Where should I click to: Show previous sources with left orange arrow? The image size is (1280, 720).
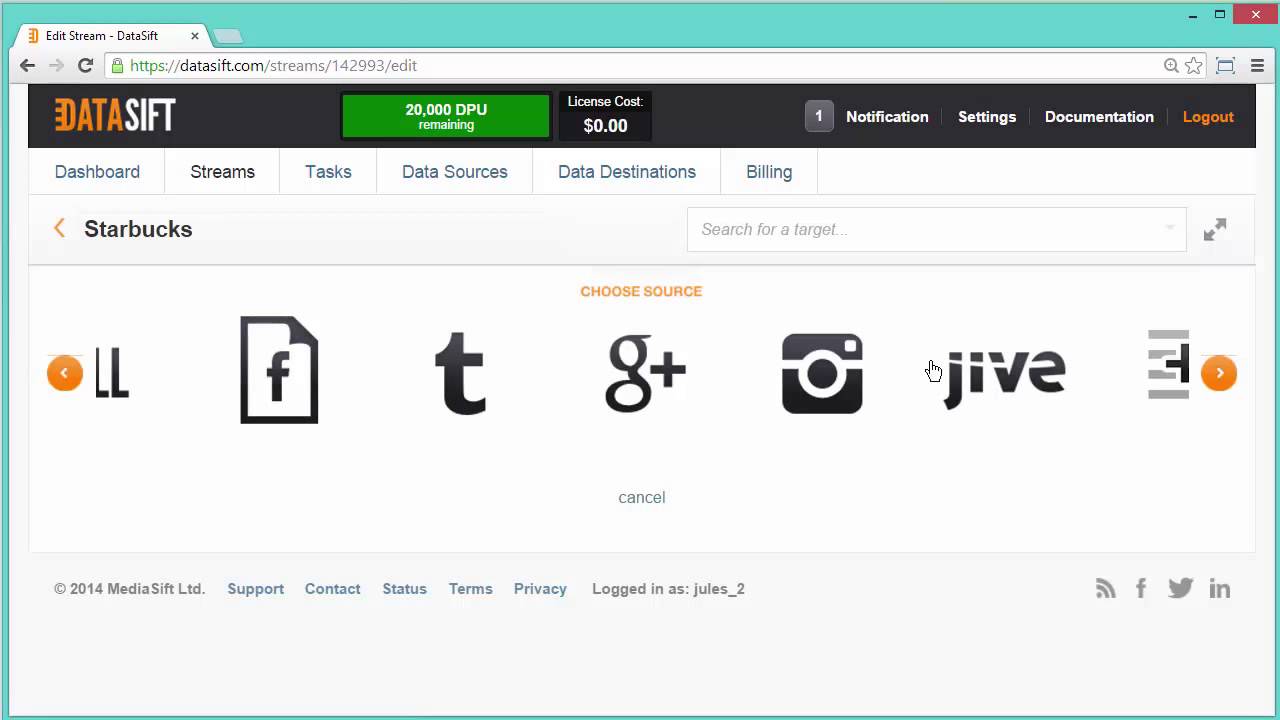[65, 373]
